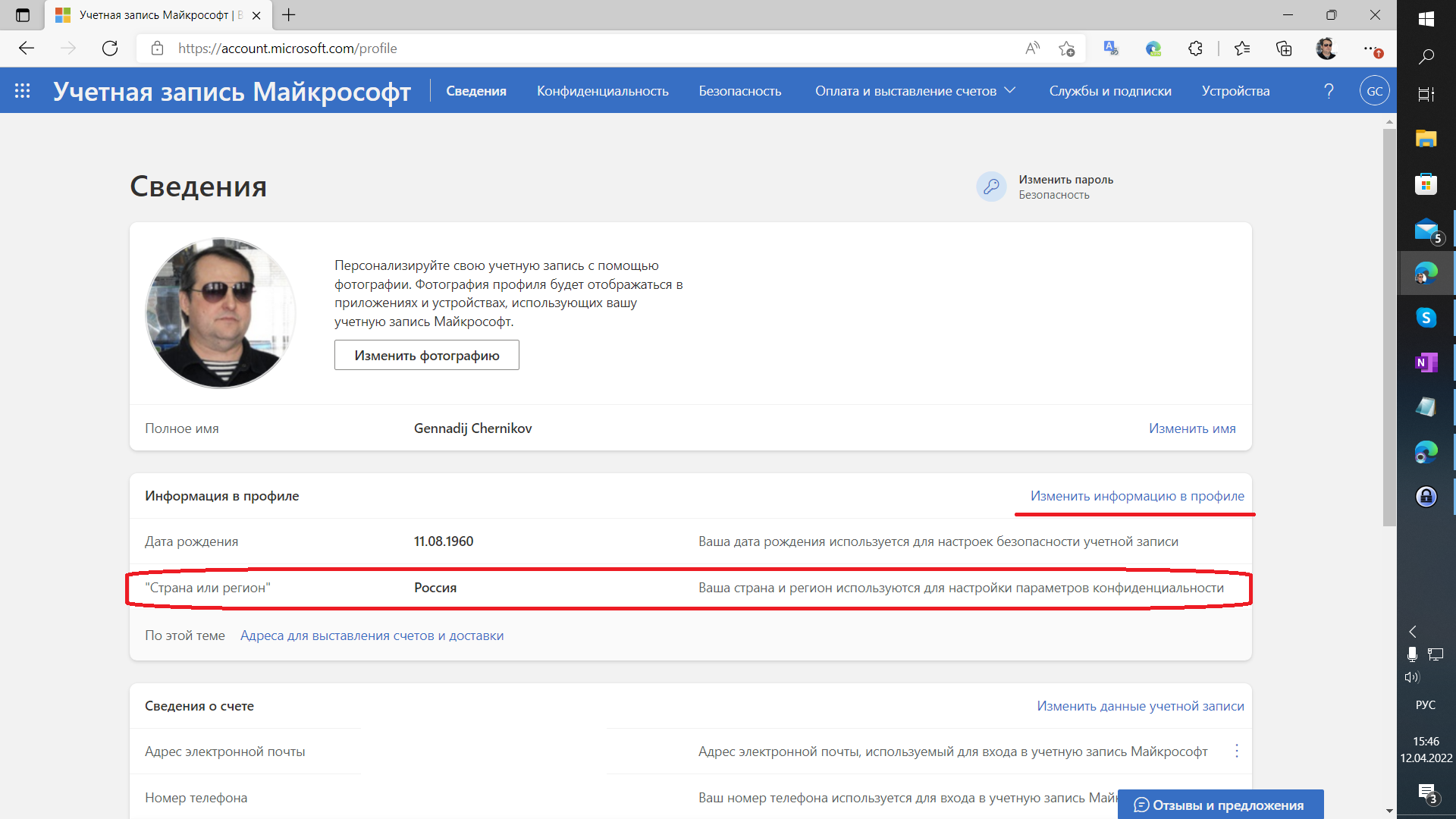Open Адреса для выставления счетов и доставки

click(x=372, y=635)
